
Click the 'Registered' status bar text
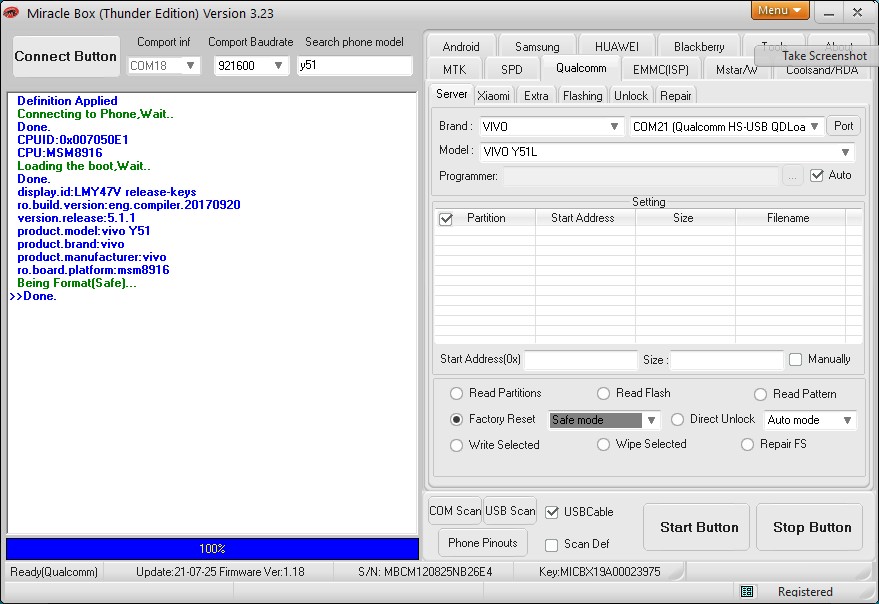tap(805, 592)
